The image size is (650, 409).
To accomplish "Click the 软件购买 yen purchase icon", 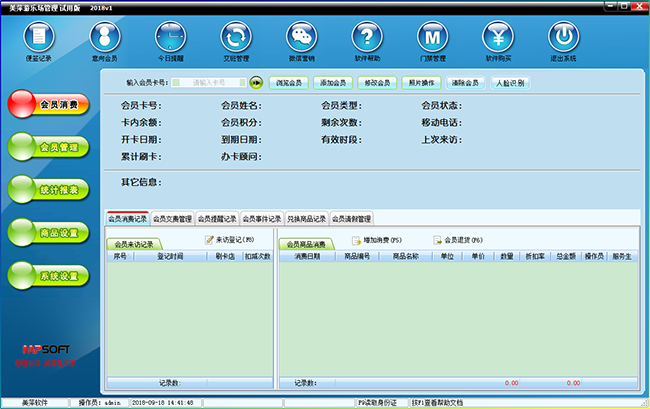I will pyautogui.click(x=498, y=37).
